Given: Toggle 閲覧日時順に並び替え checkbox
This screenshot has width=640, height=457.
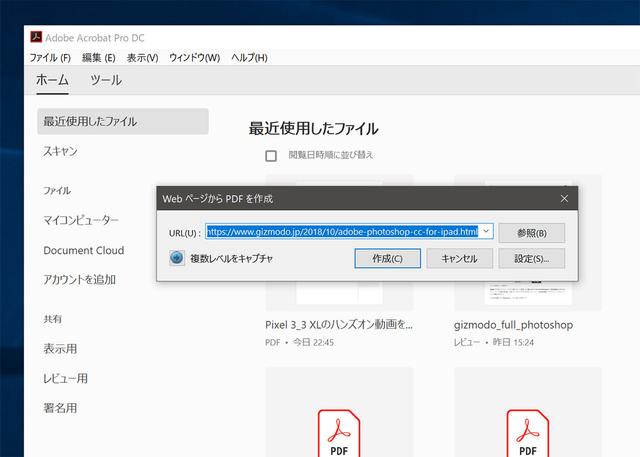Looking at the screenshot, I should pyautogui.click(x=271, y=155).
